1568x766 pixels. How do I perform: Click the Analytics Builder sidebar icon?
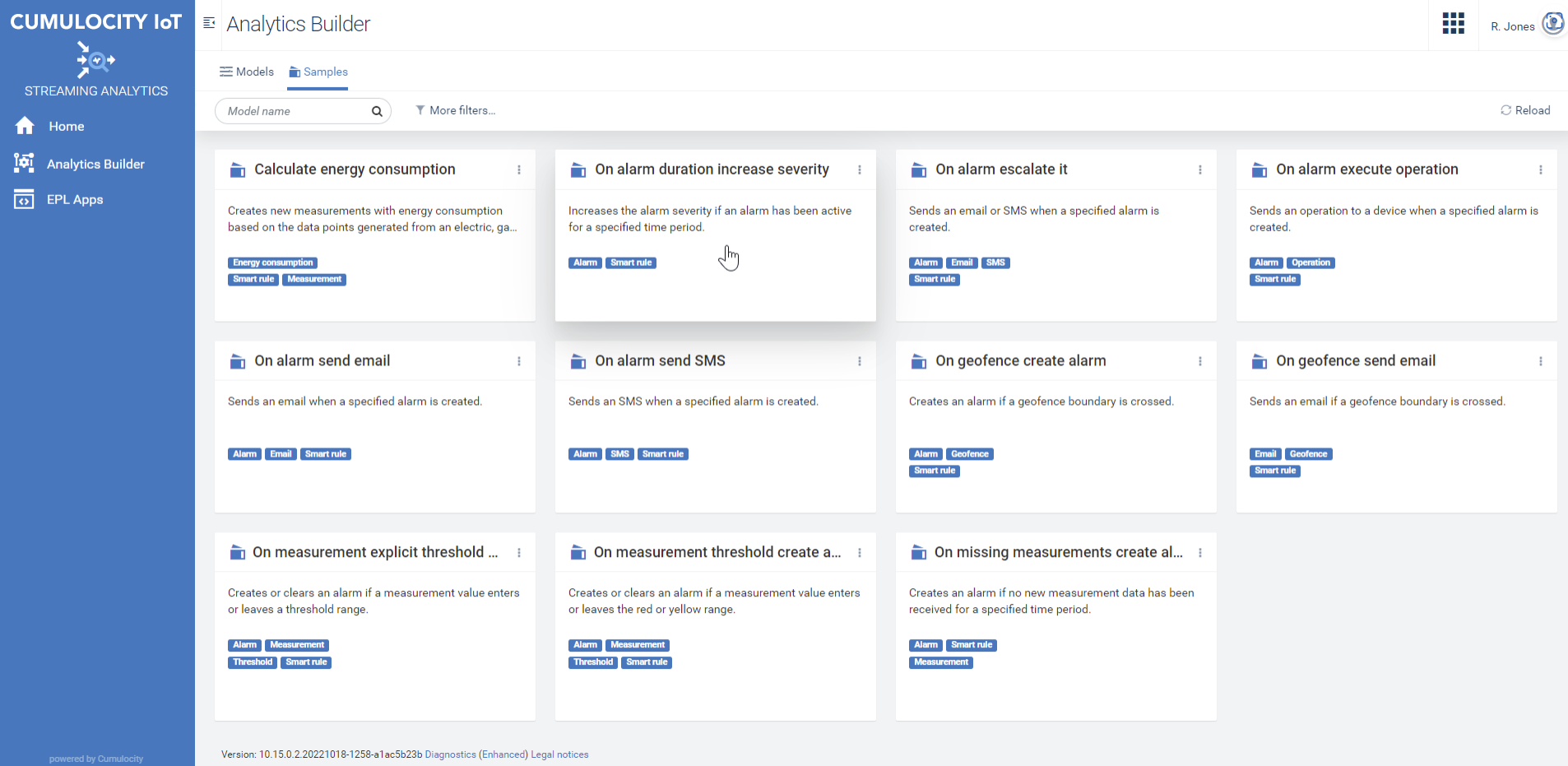(x=24, y=163)
